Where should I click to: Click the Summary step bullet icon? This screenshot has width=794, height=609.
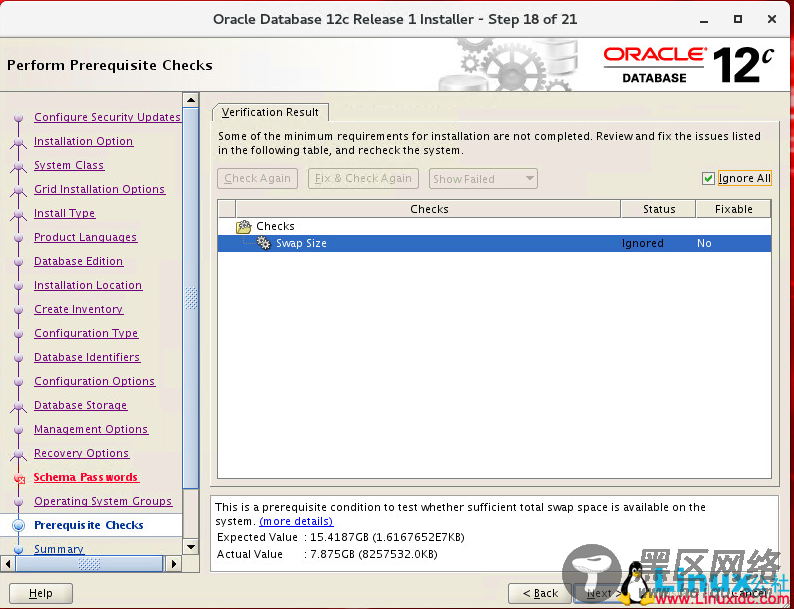(19, 549)
